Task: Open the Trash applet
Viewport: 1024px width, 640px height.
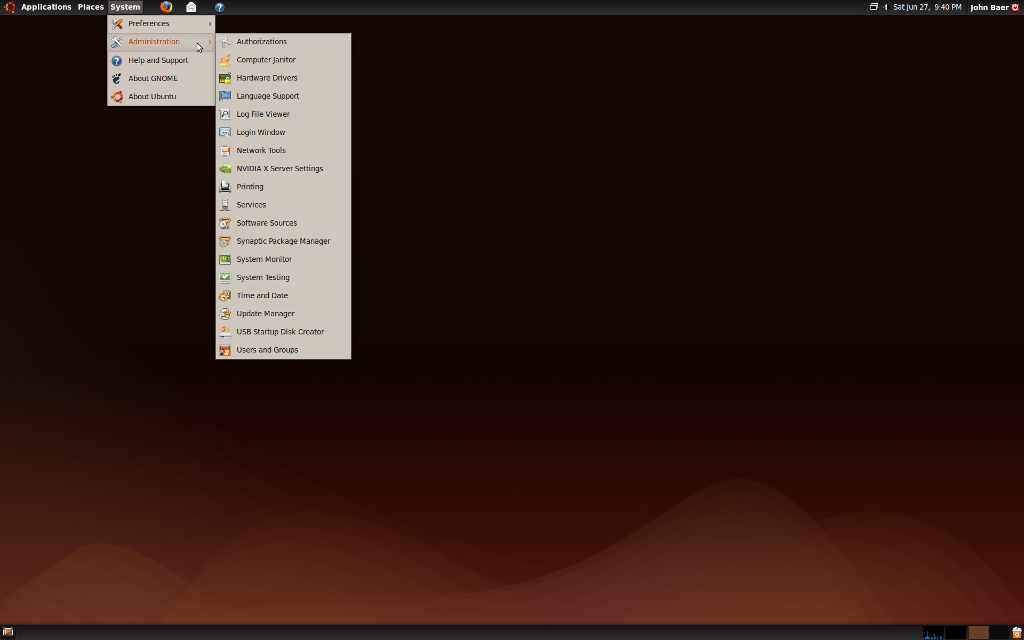Action: click(x=1016, y=632)
